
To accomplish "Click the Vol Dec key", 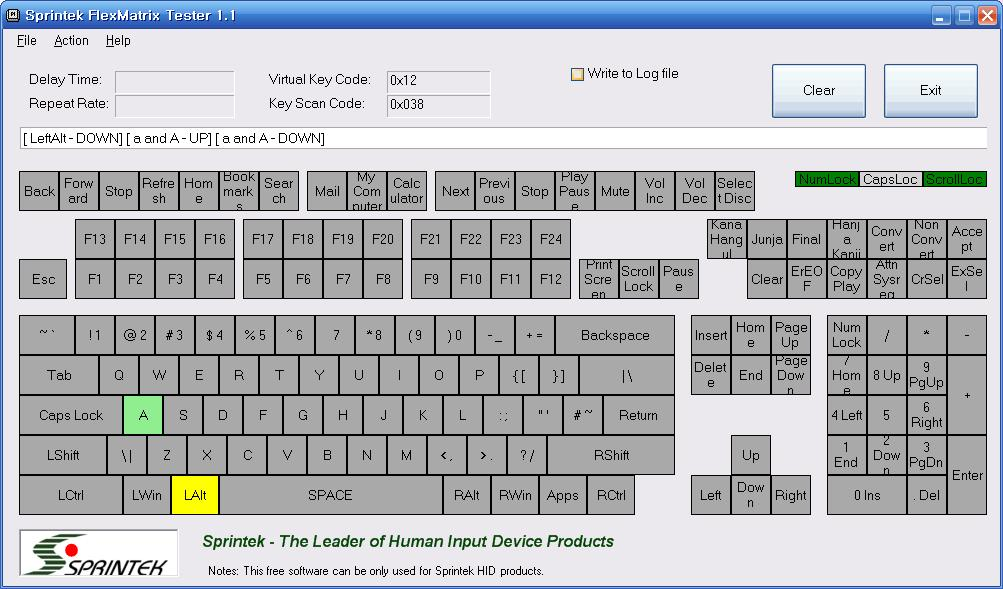I will coord(694,191).
